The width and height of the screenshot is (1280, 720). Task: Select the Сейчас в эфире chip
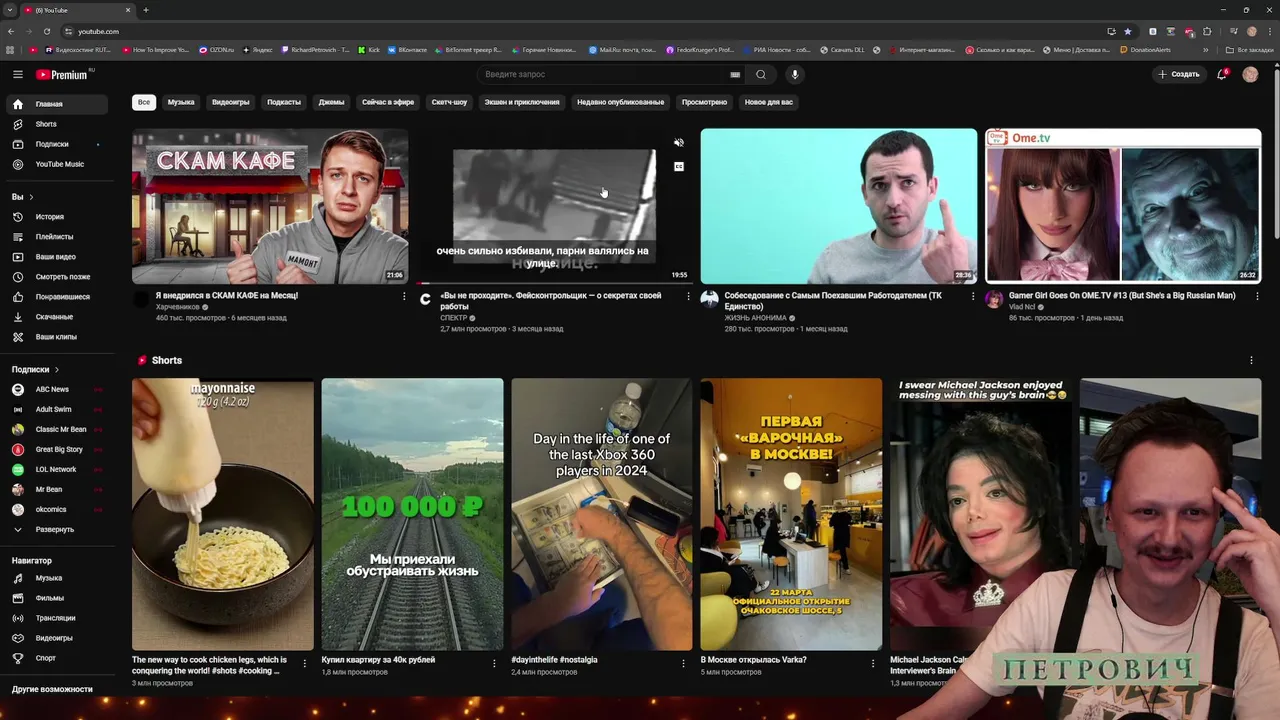click(388, 102)
